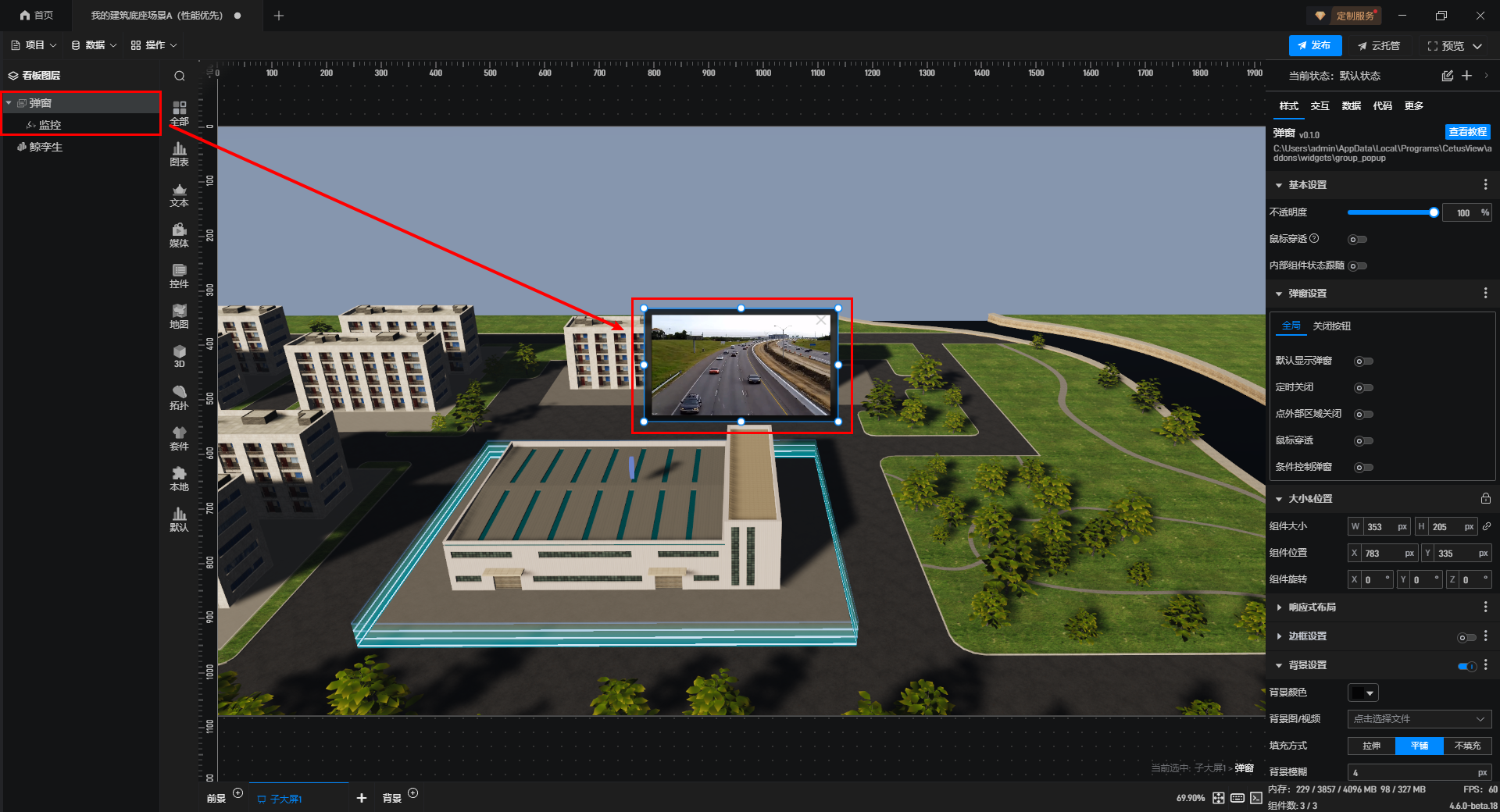Expand the 响应式布局 section
1500x812 pixels.
click(1312, 607)
